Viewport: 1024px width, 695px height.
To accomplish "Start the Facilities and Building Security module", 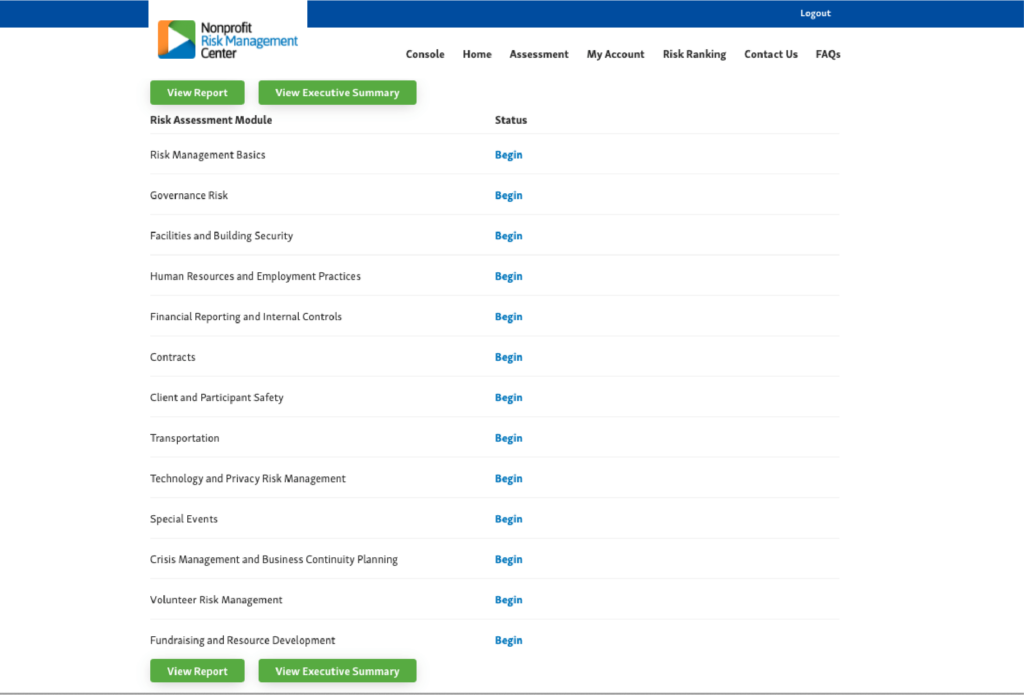I will (508, 235).
